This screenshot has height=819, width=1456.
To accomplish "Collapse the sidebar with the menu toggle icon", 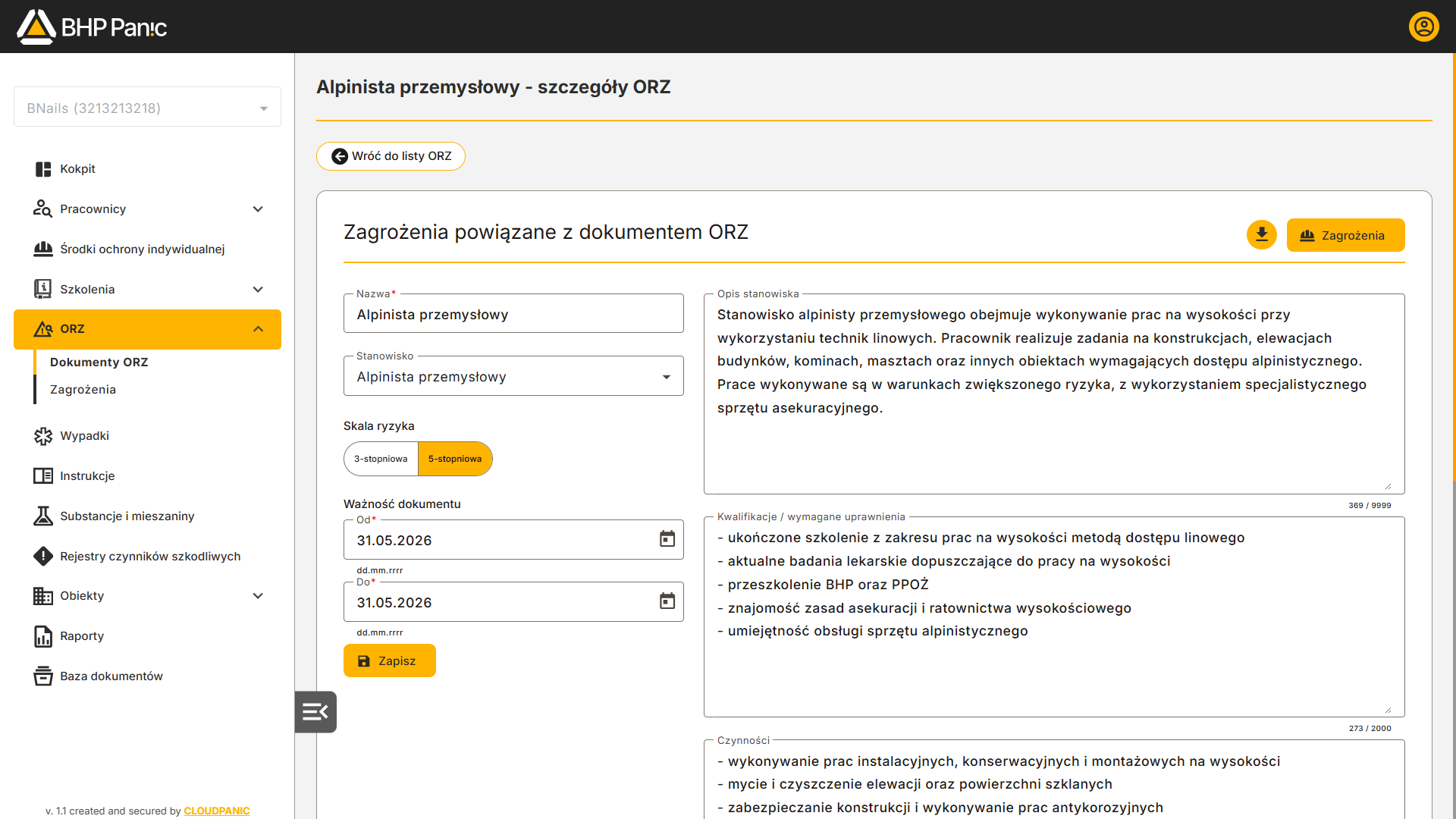I will [315, 712].
